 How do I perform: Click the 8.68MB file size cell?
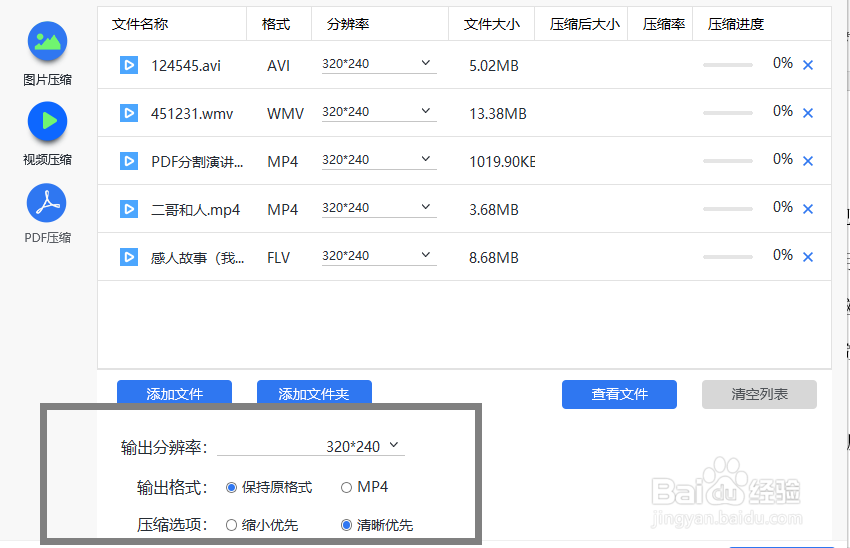pos(494,257)
